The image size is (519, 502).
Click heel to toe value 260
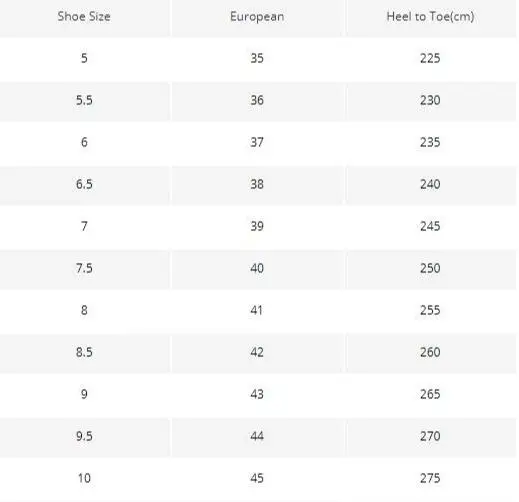430,352
